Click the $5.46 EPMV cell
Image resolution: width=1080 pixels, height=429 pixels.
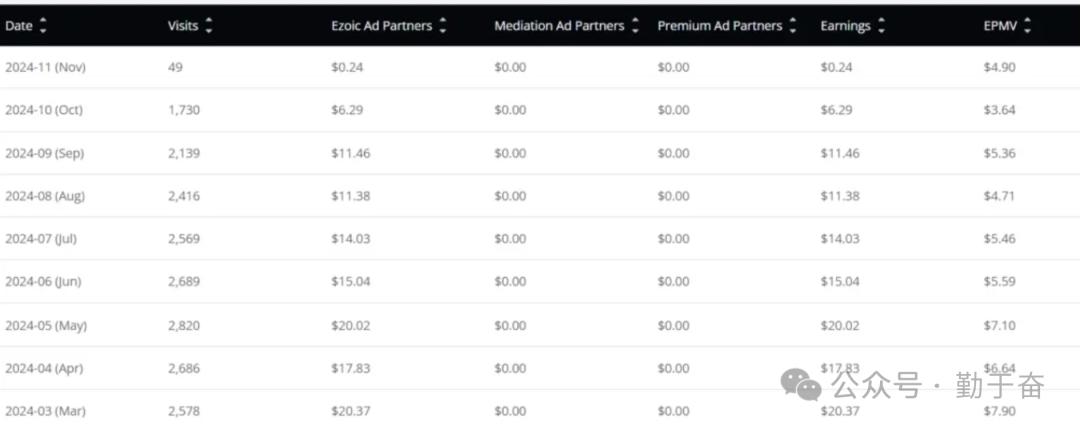click(999, 239)
